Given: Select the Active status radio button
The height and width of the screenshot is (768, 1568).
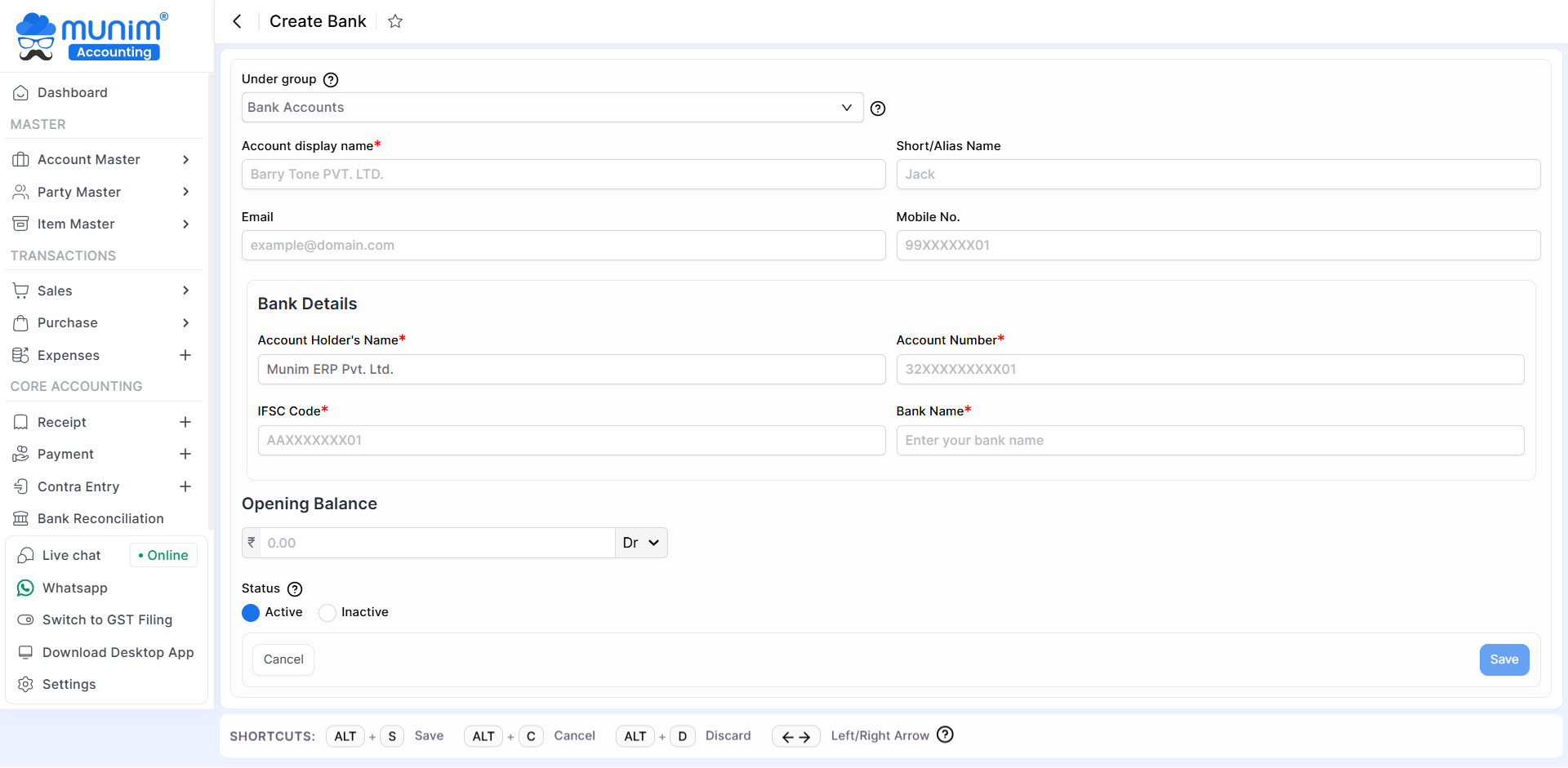Looking at the screenshot, I should pyautogui.click(x=251, y=613).
